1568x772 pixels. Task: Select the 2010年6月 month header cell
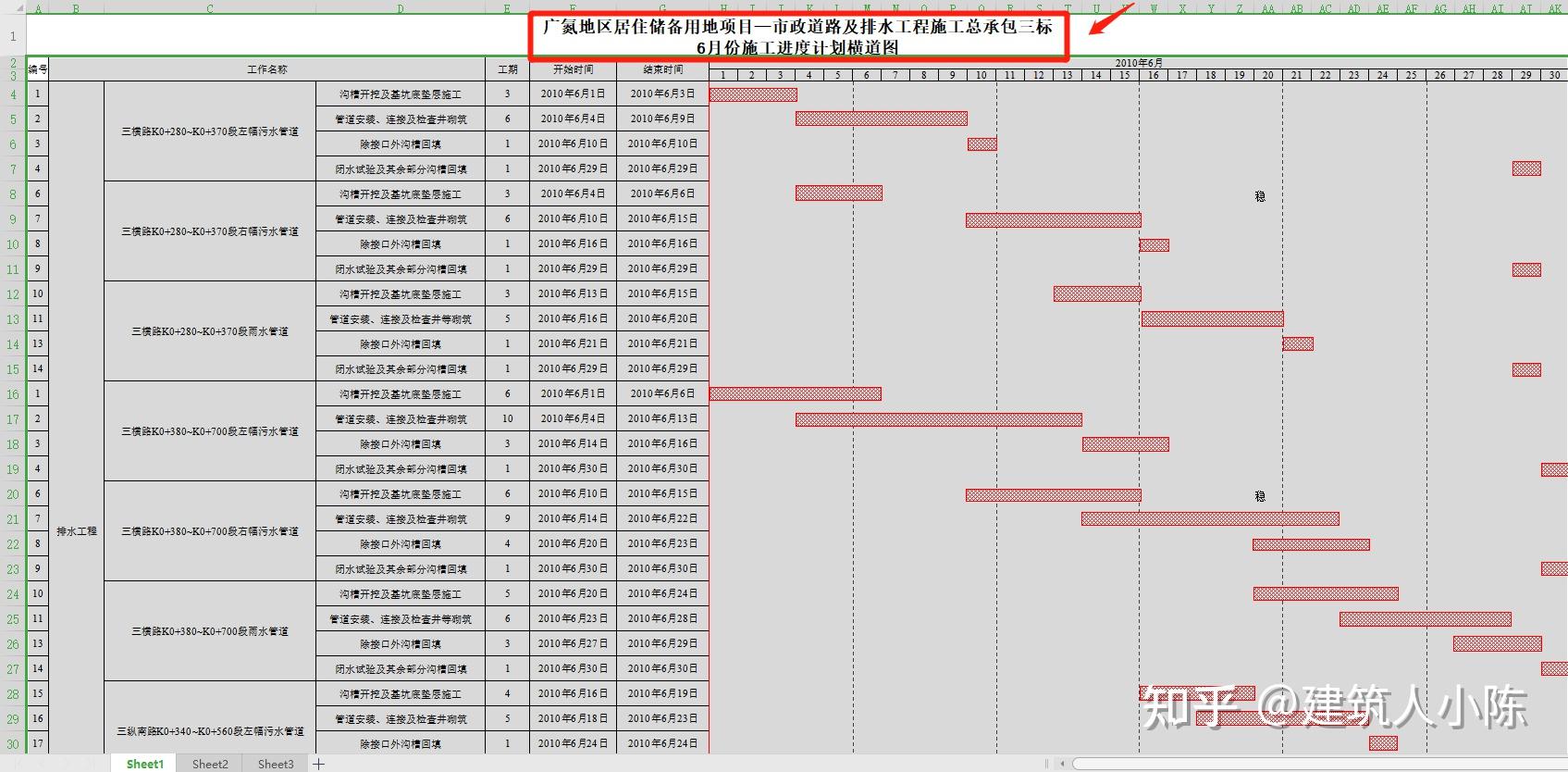1139,63
